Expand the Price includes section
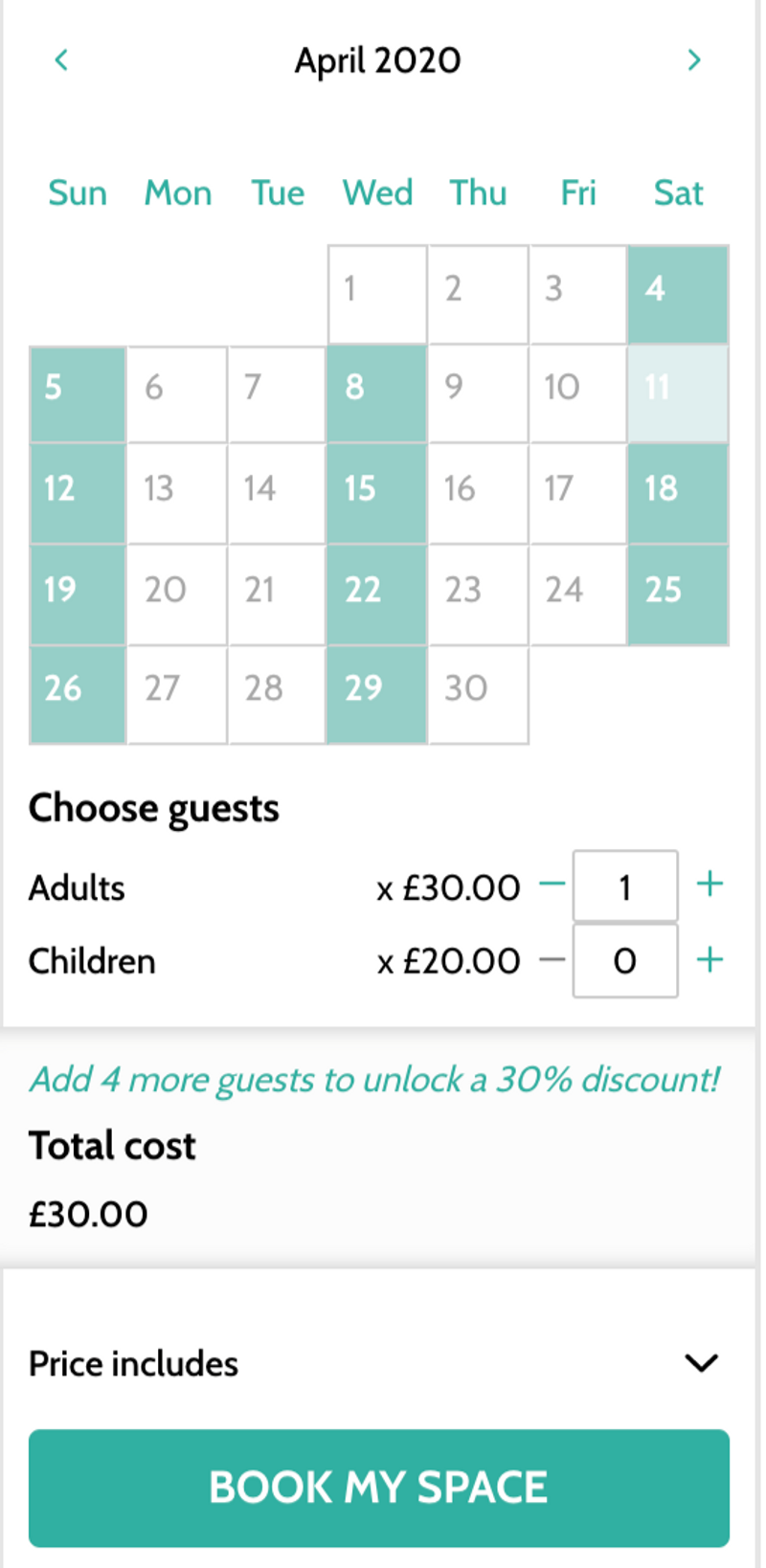Image resolution: width=766 pixels, height=1568 pixels. click(x=702, y=1362)
